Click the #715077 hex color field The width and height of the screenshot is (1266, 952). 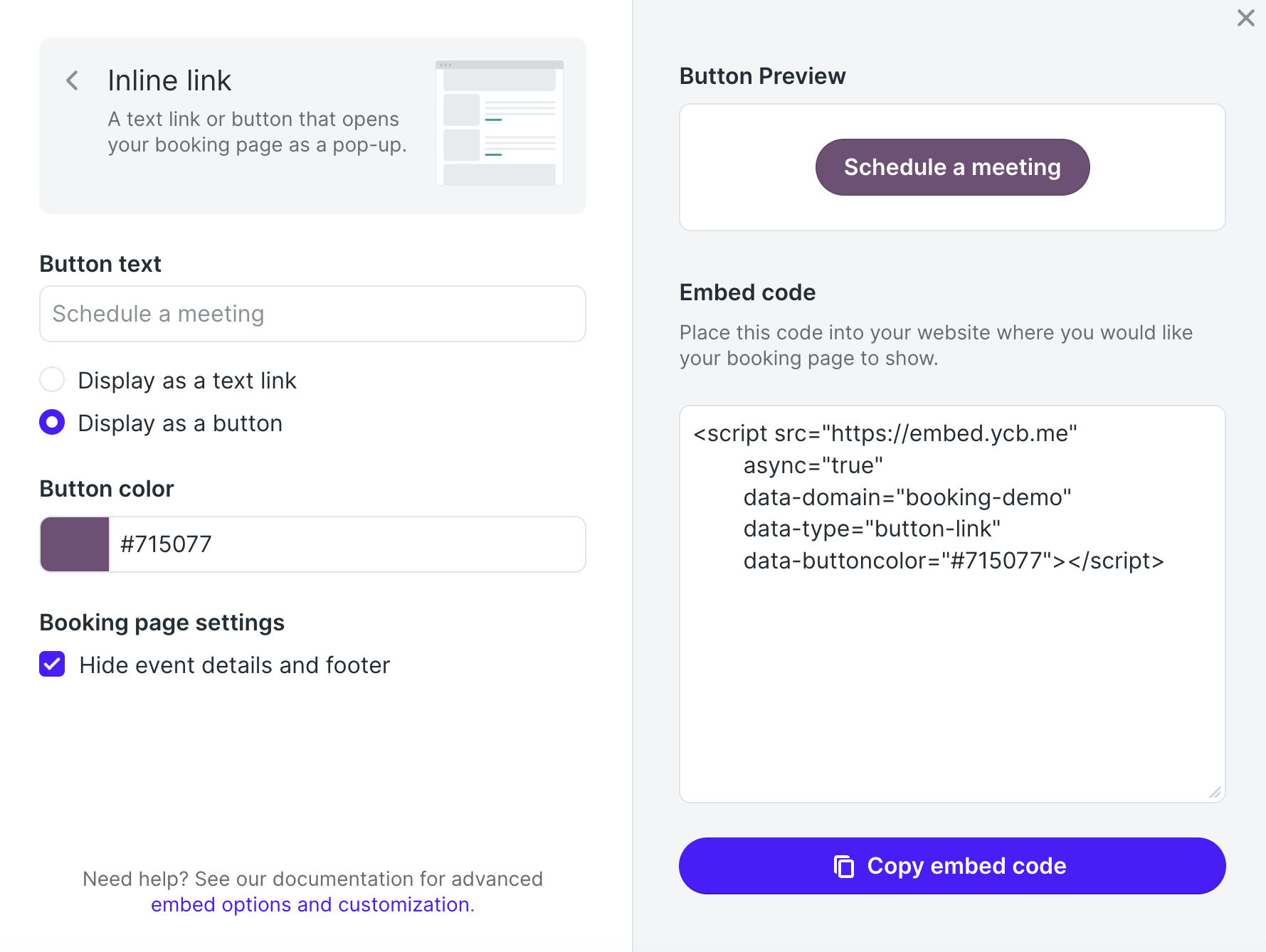pos(347,544)
